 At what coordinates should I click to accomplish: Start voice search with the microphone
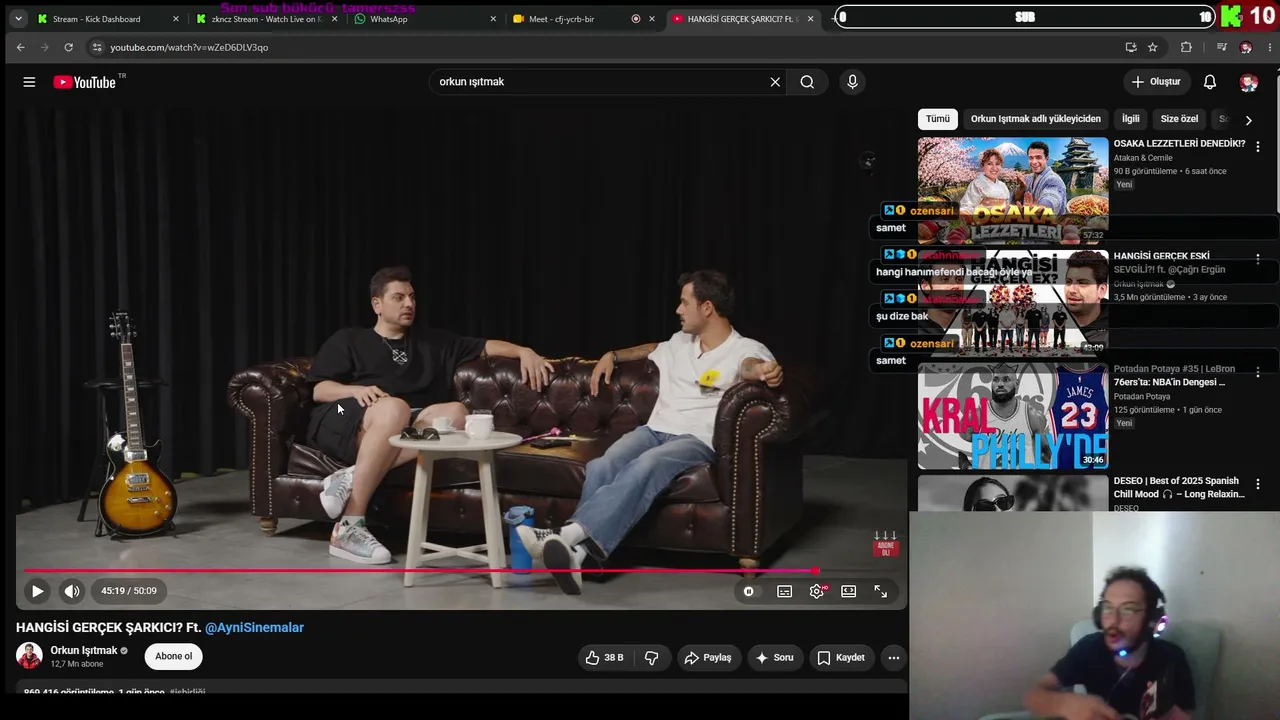[x=852, y=82]
